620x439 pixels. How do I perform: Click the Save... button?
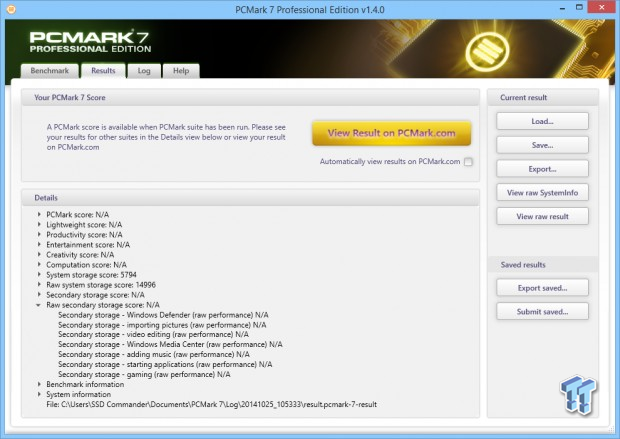[x=542, y=145]
